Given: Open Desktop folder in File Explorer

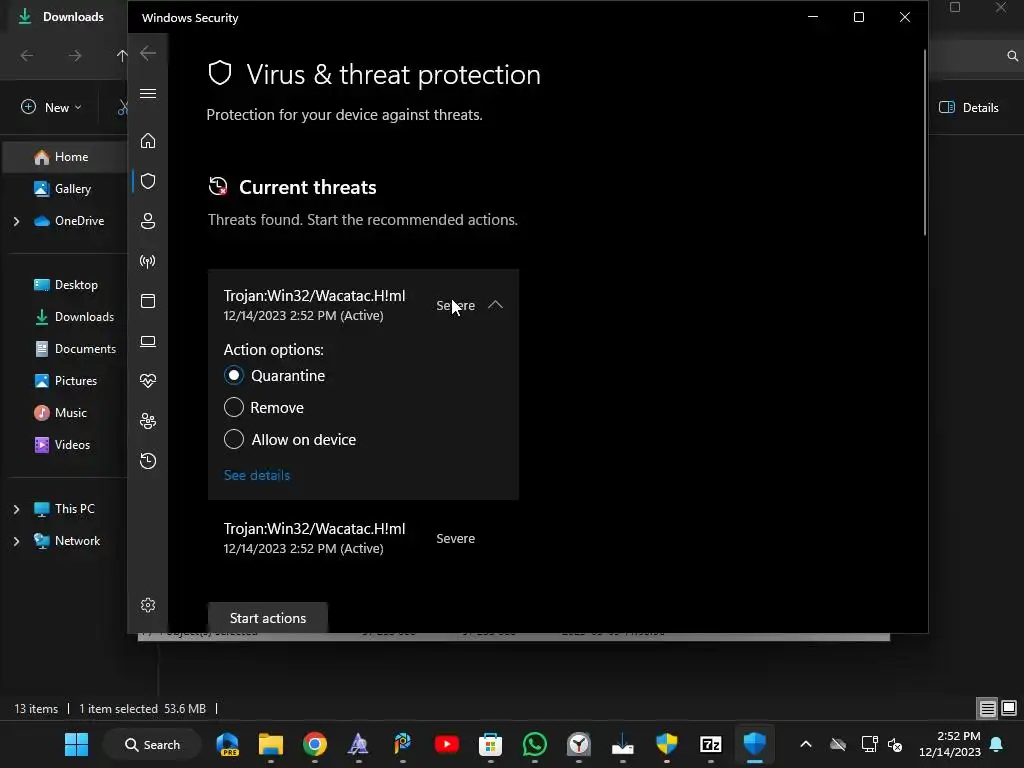Looking at the screenshot, I should pos(65,285).
